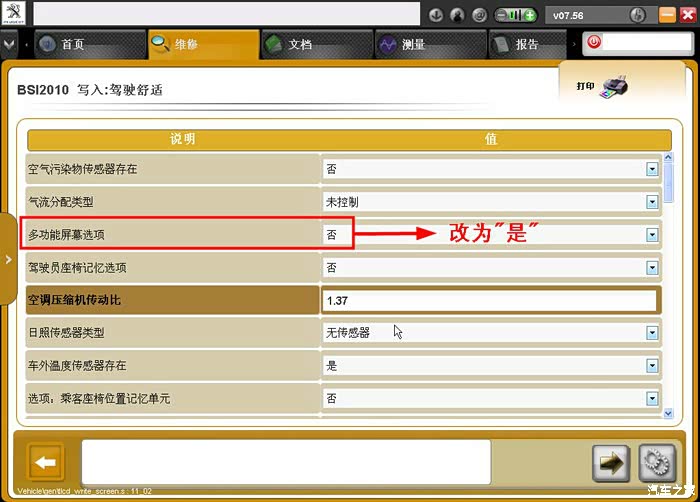The width and height of the screenshot is (700, 502).
Task: Click the next arrow button at bottom right
Action: (611, 463)
